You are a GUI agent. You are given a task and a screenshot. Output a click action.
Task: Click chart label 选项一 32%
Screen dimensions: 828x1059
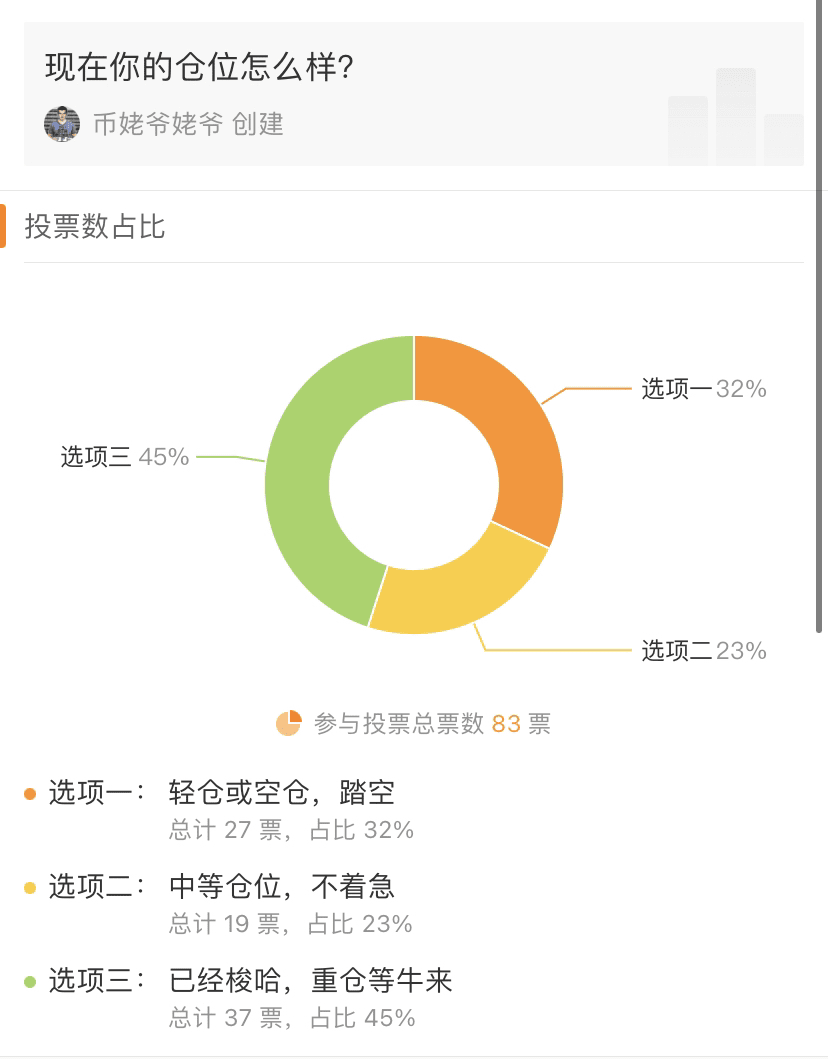point(704,389)
